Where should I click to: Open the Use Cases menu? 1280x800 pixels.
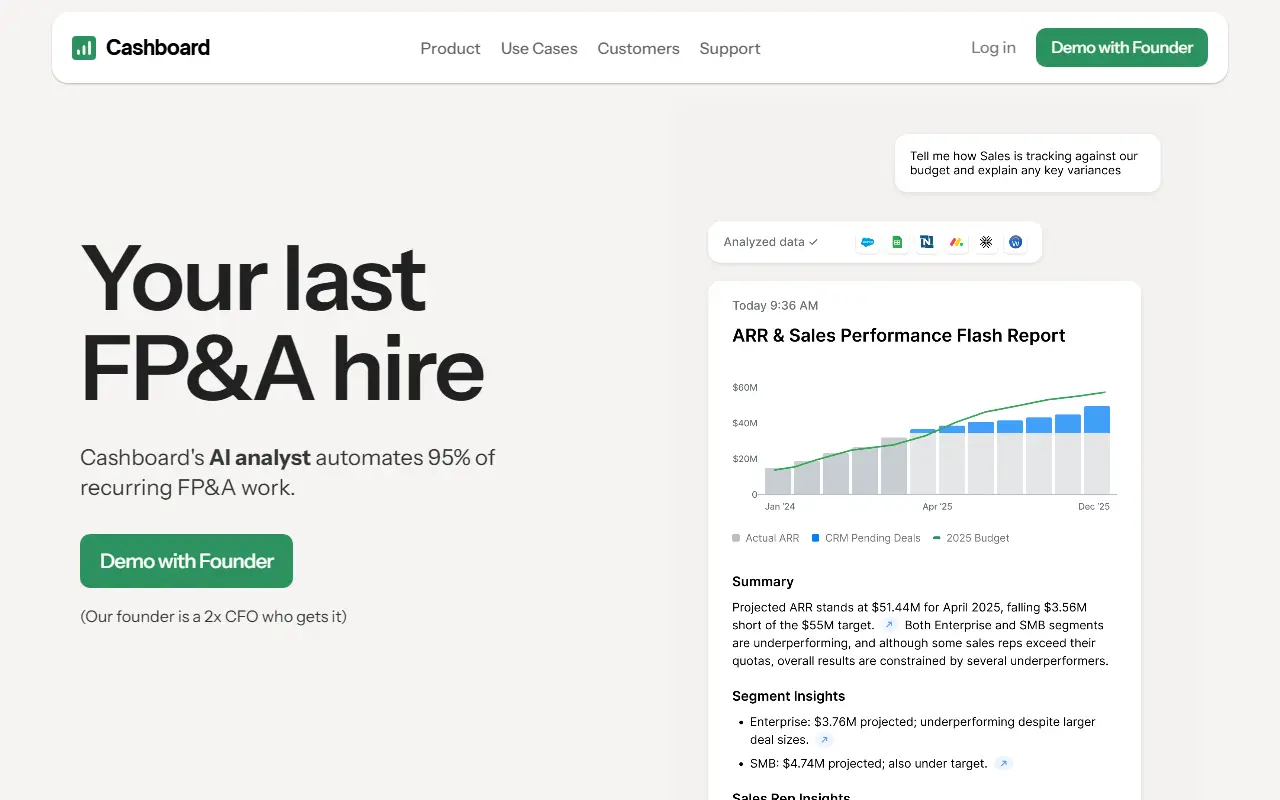click(x=539, y=48)
